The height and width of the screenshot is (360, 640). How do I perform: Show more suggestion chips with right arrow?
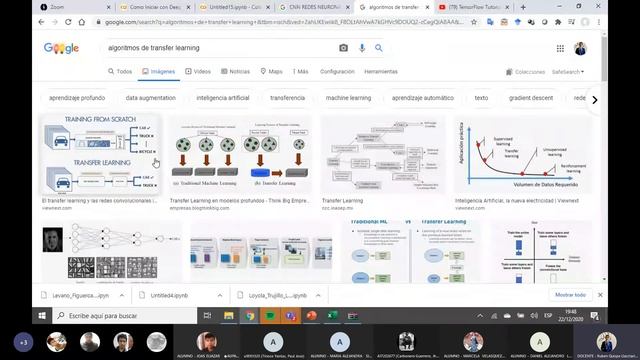tap(595, 100)
